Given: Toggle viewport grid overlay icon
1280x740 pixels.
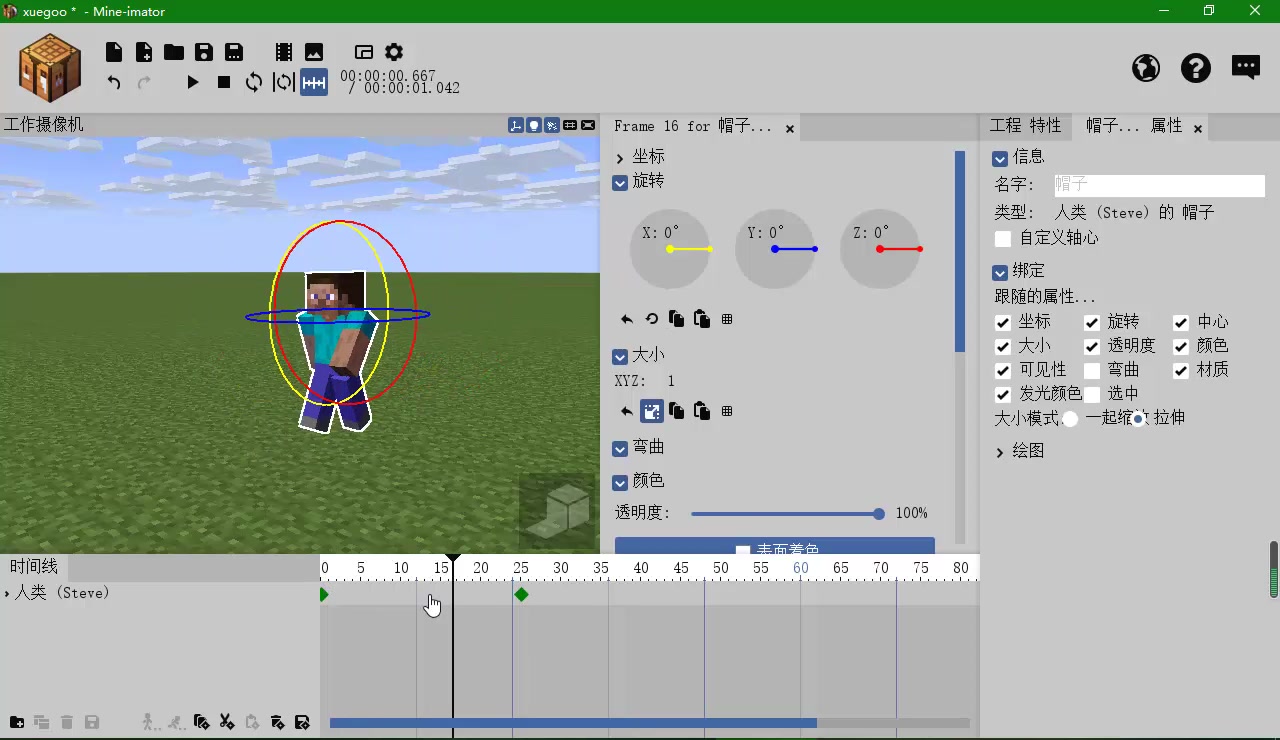Looking at the screenshot, I should [570, 125].
